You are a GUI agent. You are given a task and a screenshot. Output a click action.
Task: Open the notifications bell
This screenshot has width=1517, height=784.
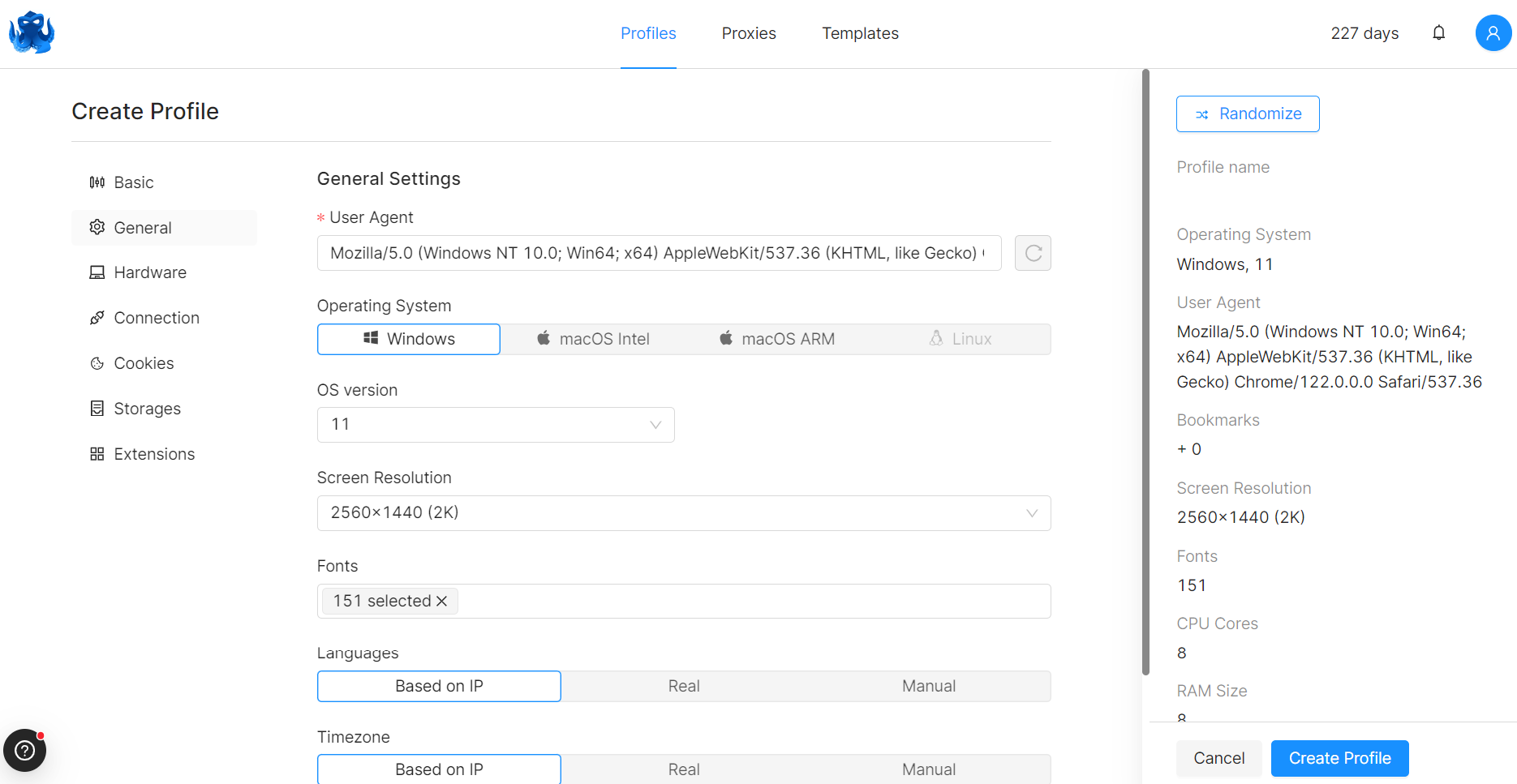tap(1438, 33)
